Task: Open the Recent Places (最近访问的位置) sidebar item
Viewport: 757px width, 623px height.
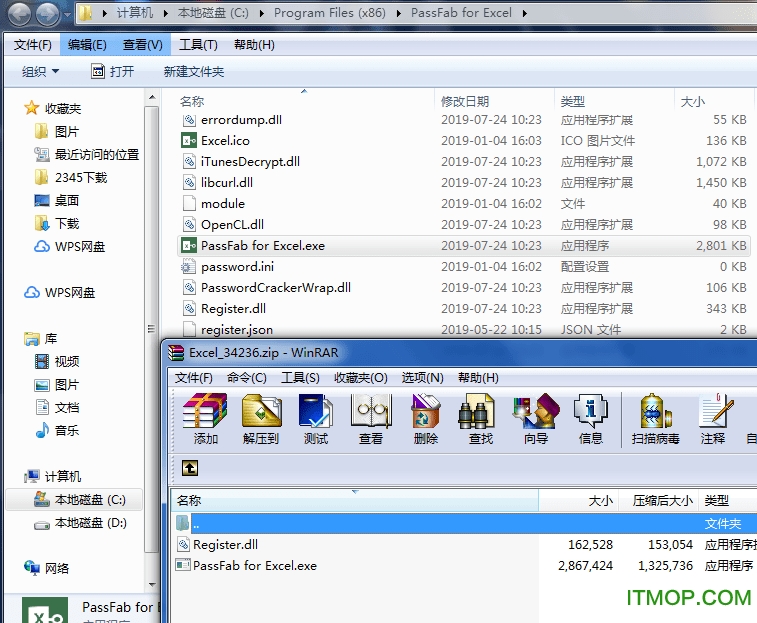Action: click(87, 155)
